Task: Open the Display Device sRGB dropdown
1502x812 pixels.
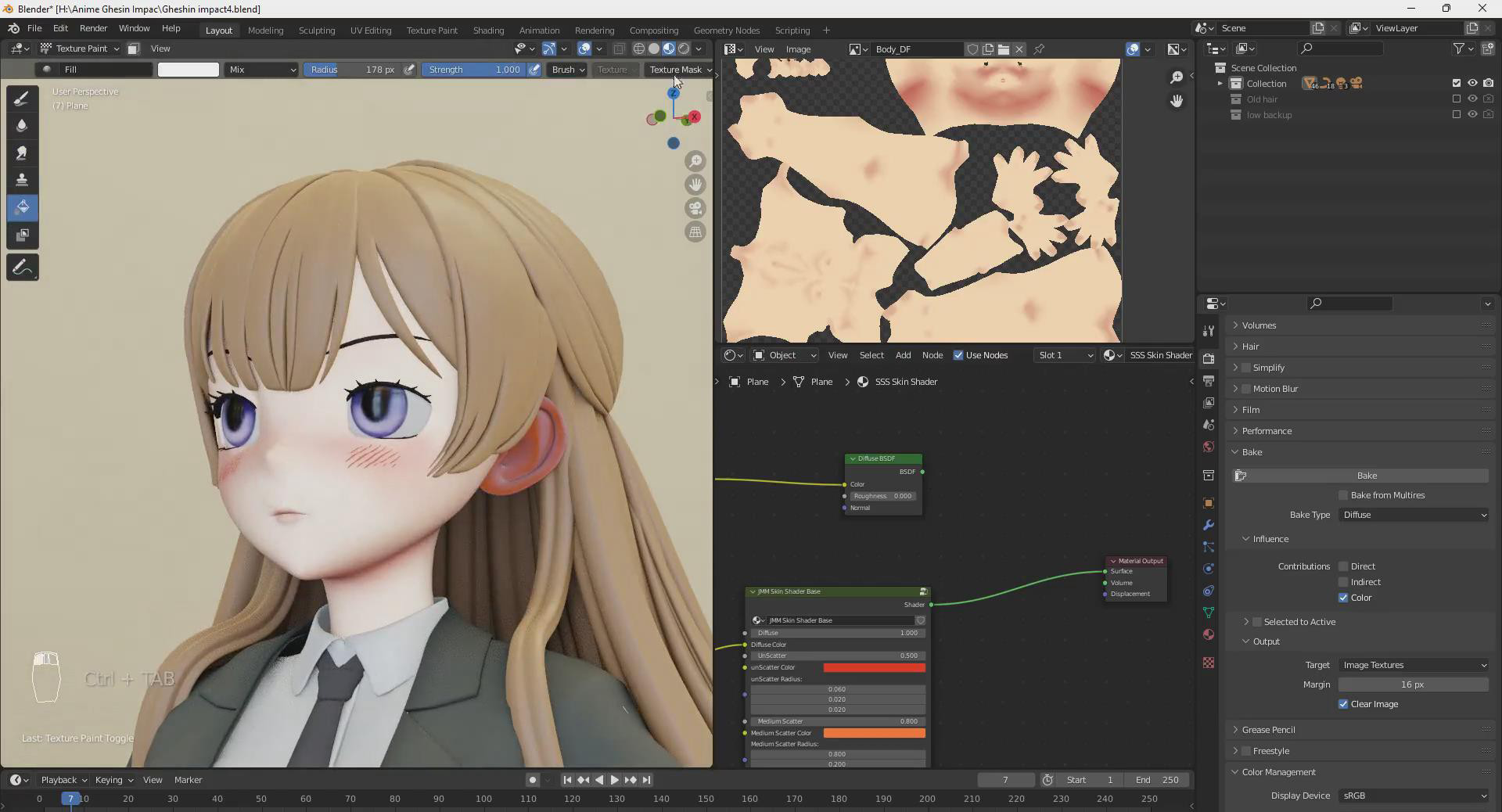Action: [x=1414, y=796]
